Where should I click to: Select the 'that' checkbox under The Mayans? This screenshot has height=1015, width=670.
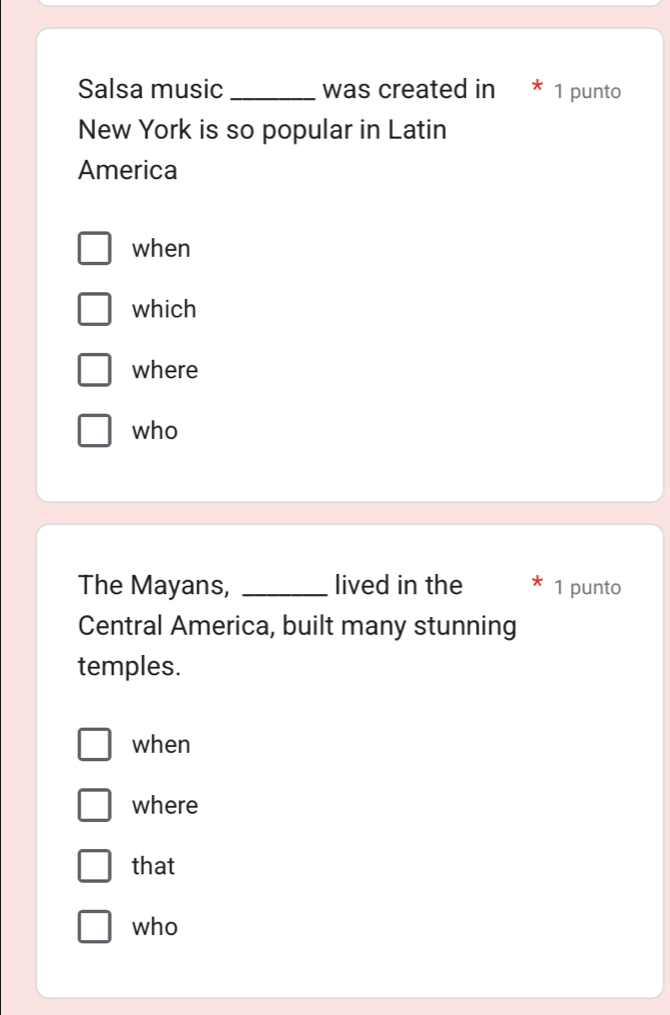[x=95, y=867]
